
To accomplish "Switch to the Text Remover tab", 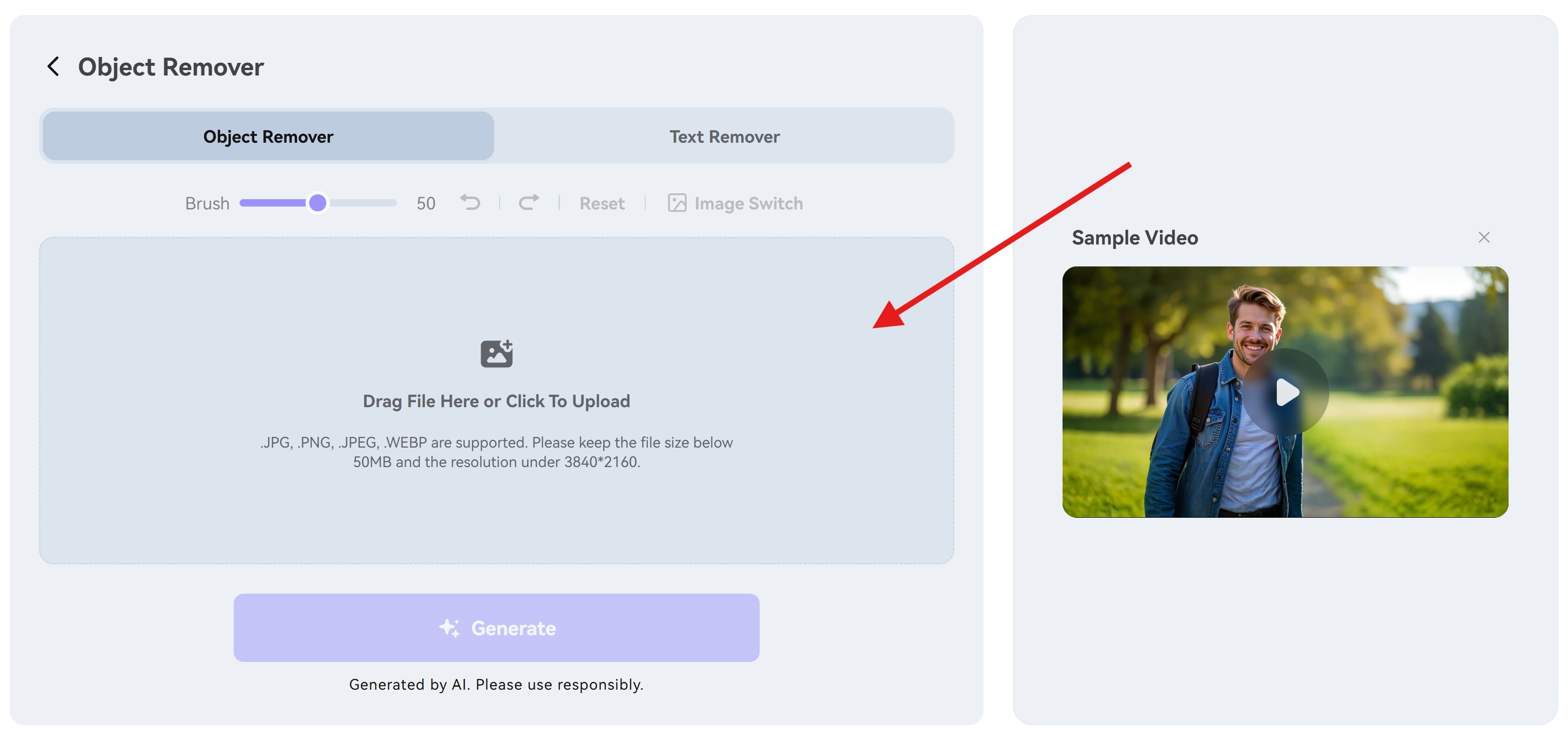I will pyautogui.click(x=725, y=136).
